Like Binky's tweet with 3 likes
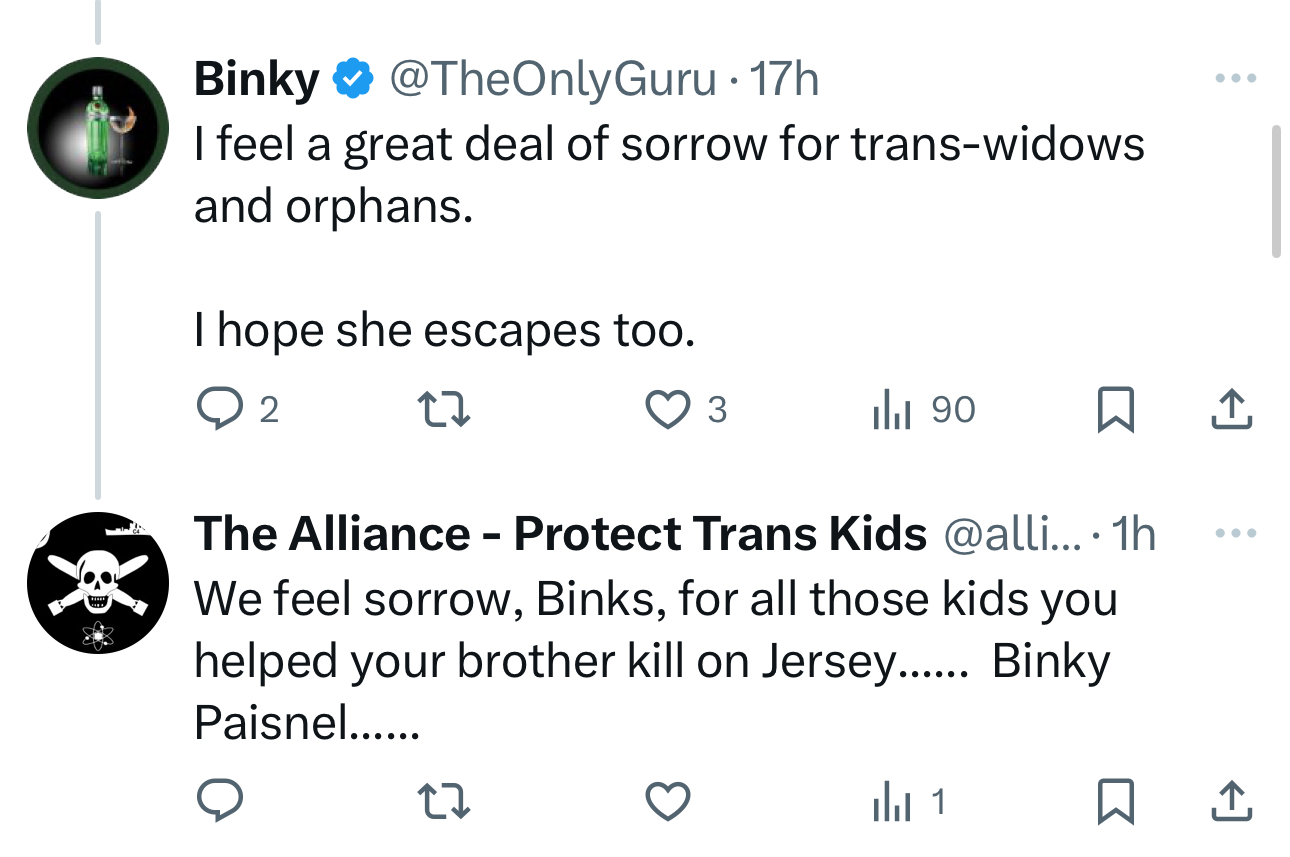The height and width of the screenshot is (857, 1290). tap(669, 410)
